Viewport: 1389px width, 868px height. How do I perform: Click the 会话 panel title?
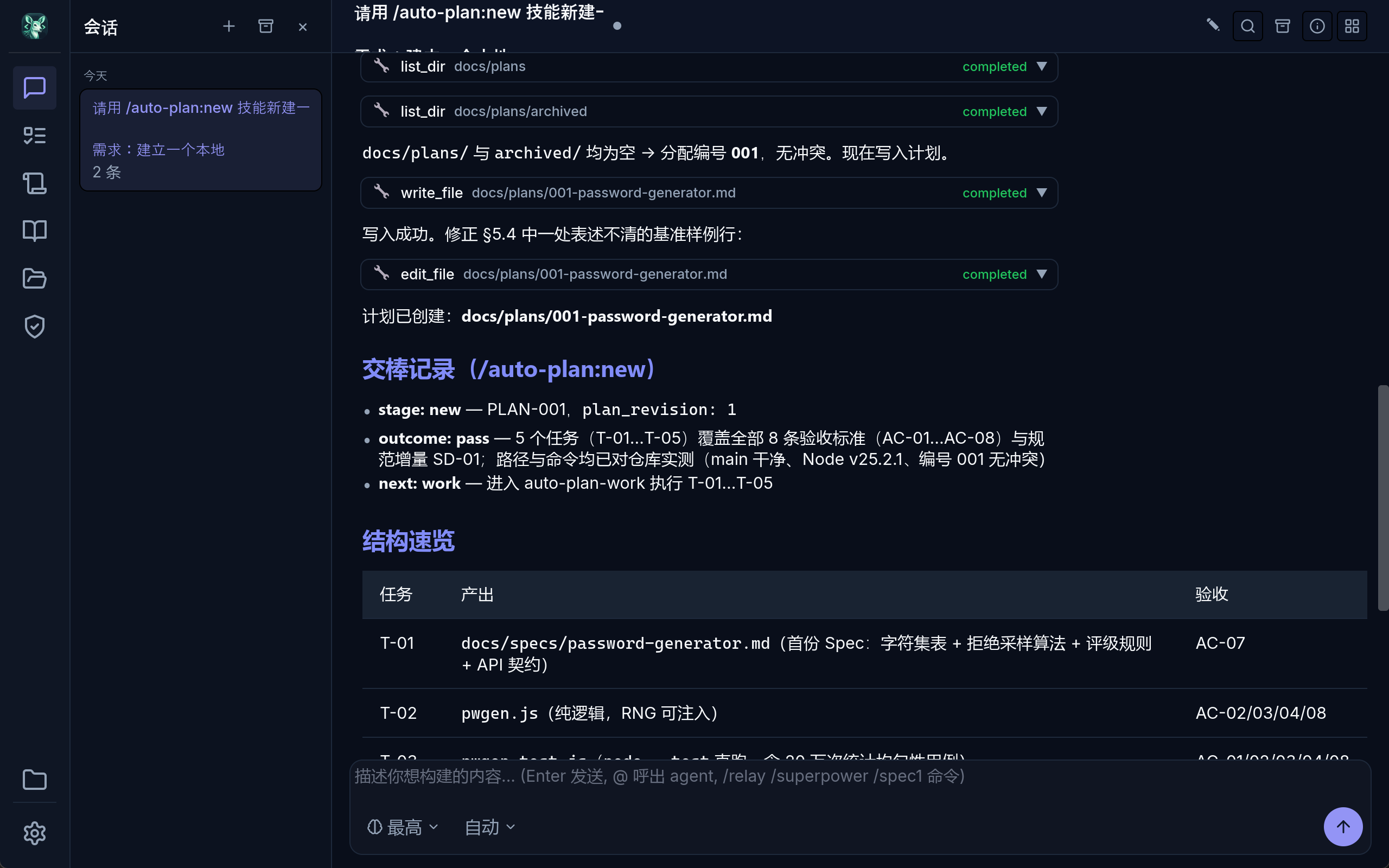pos(101,27)
